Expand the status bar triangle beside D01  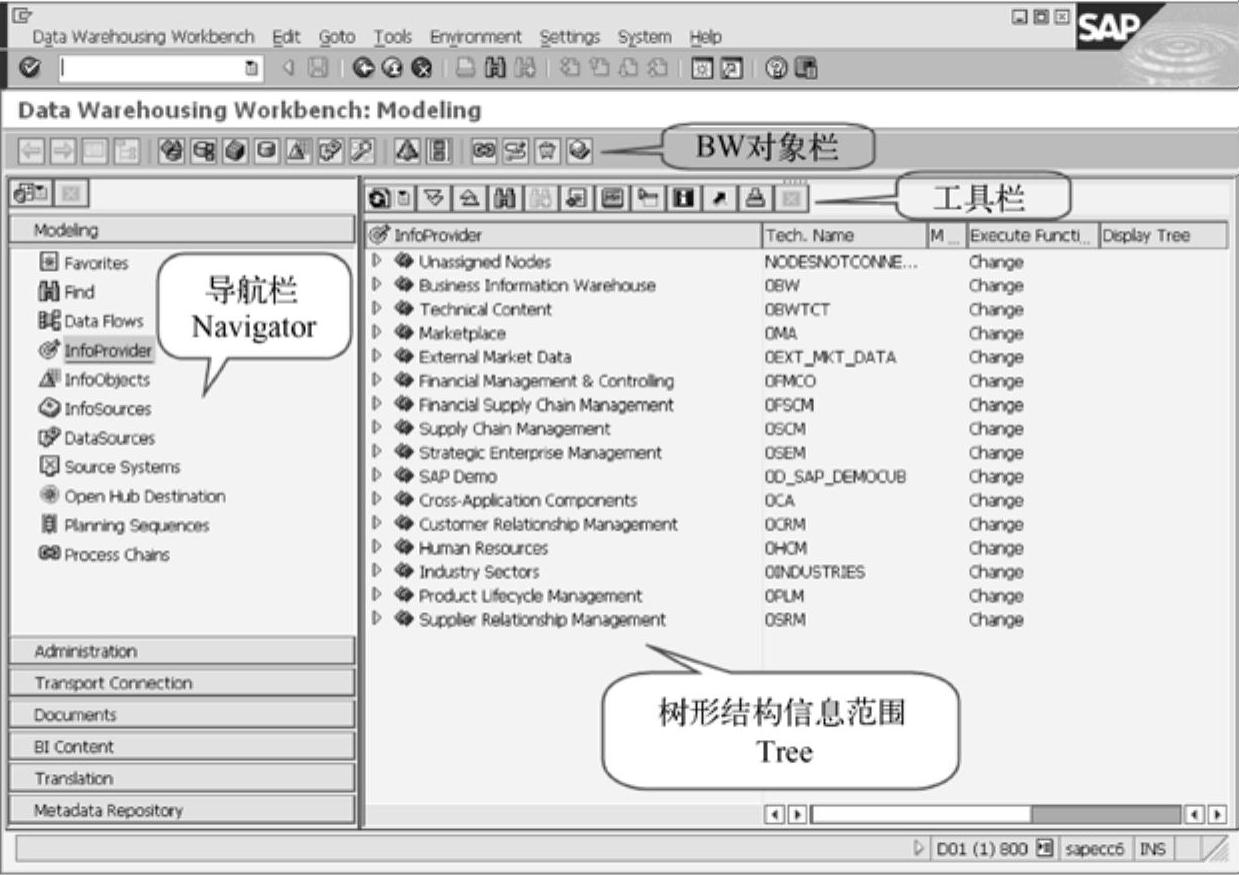(x=921, y=849)
